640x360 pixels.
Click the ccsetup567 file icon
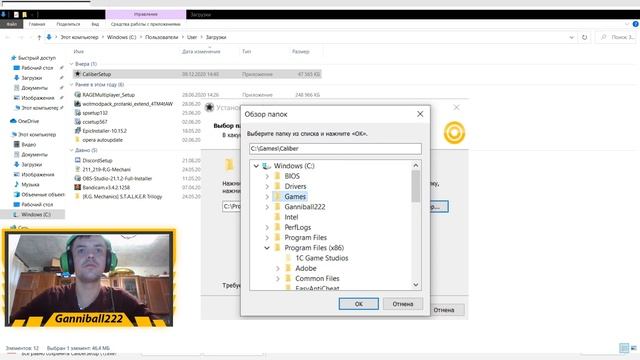[78, 122]
